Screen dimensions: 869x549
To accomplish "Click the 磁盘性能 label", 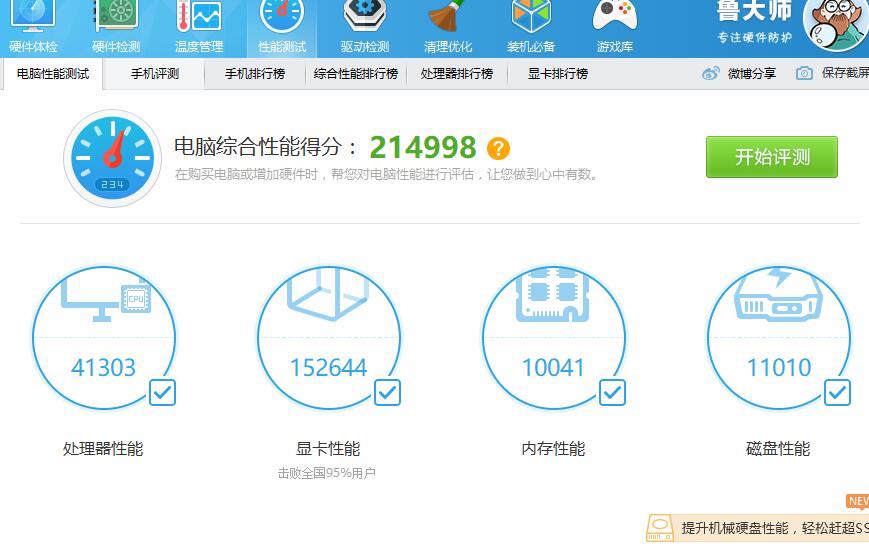I will (778, 449).
